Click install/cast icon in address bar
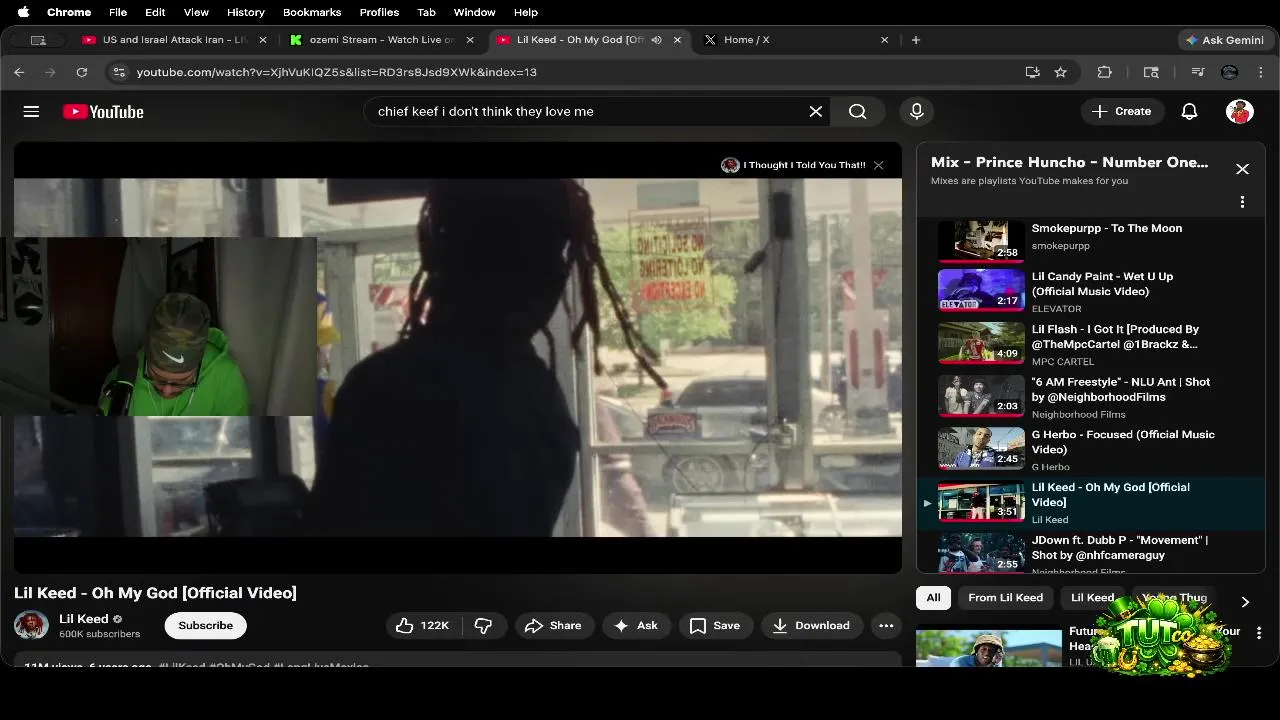Image resolution: width=1280 pixels, height=720 pixels. 1032,72
